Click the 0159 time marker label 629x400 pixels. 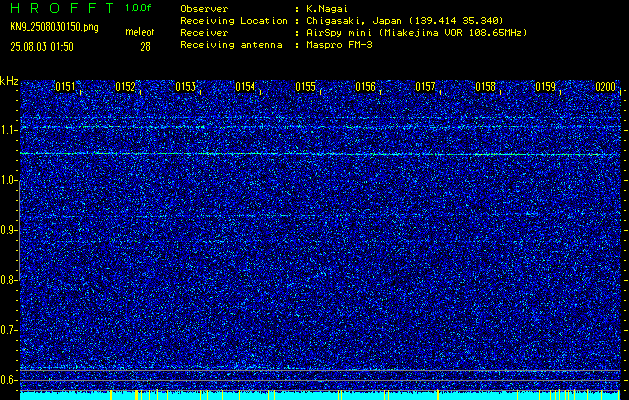(546, 87)
